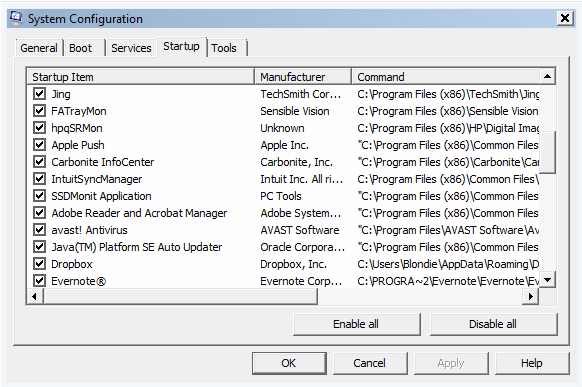Toggle IntuitSyncManager checkbox
The height and width of the screenshot is (387, 582).
point(39,179)
